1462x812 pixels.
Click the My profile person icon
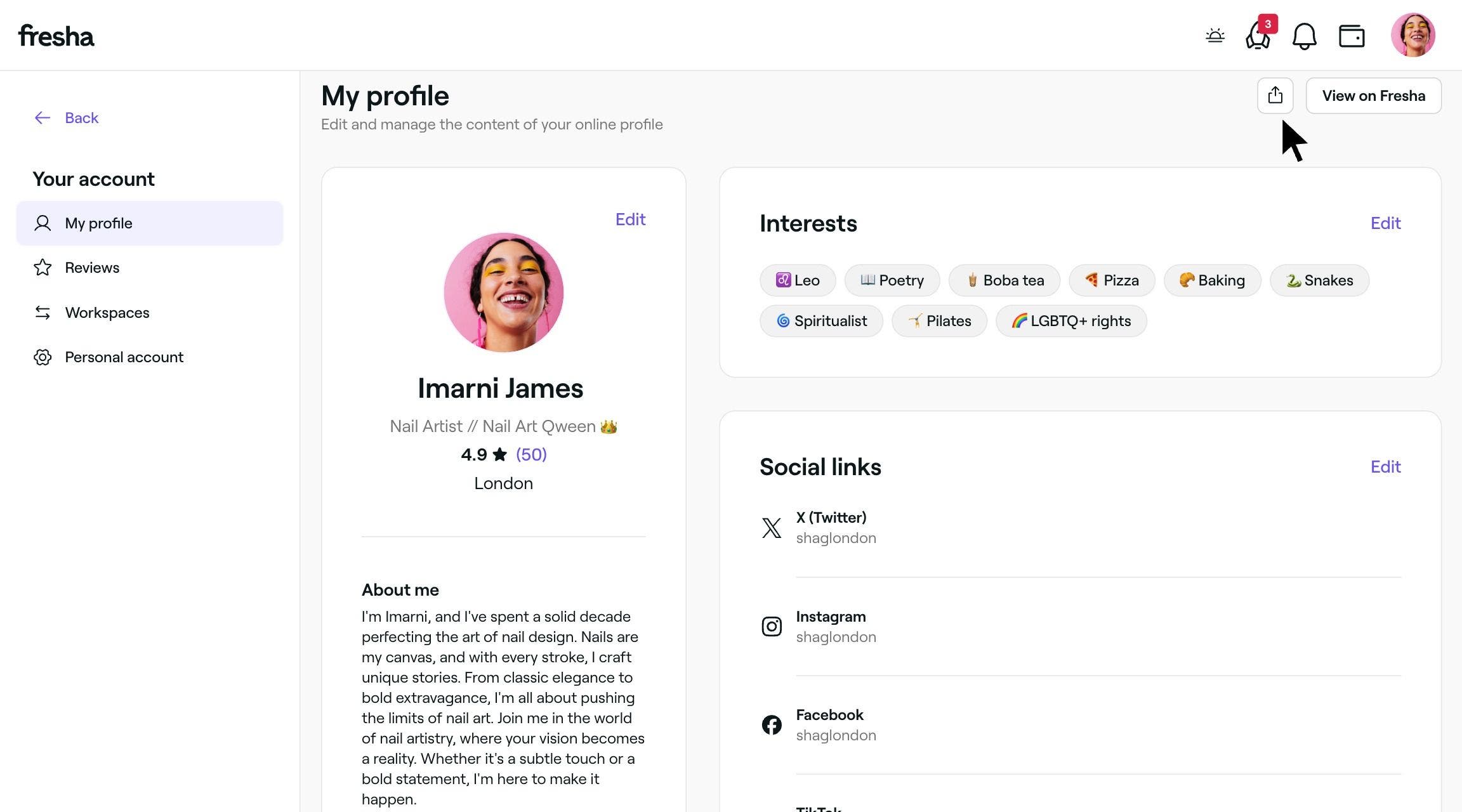pos(43,223)
